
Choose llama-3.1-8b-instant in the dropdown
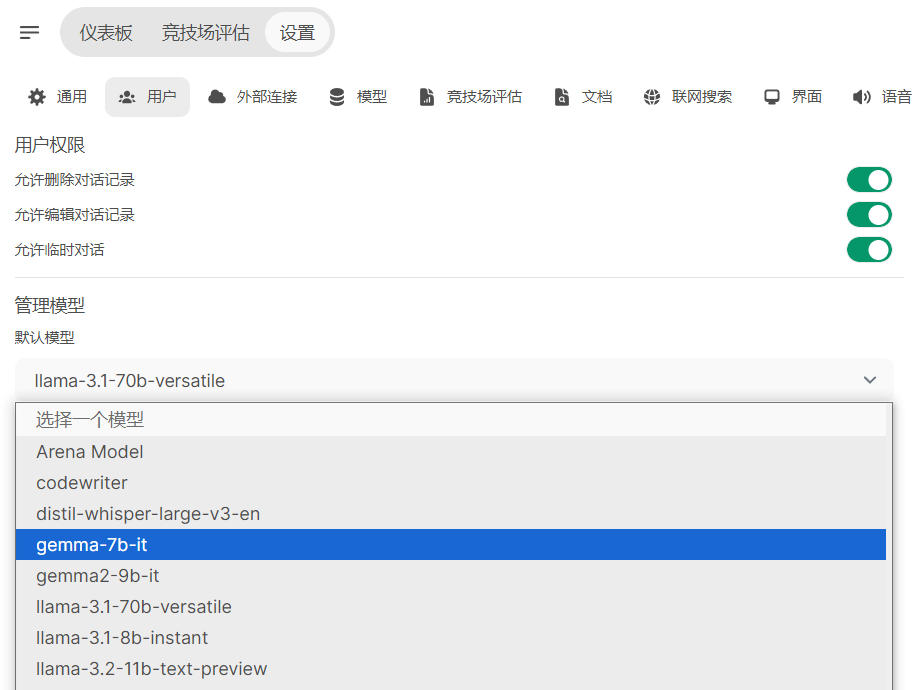tap(122, 638)
